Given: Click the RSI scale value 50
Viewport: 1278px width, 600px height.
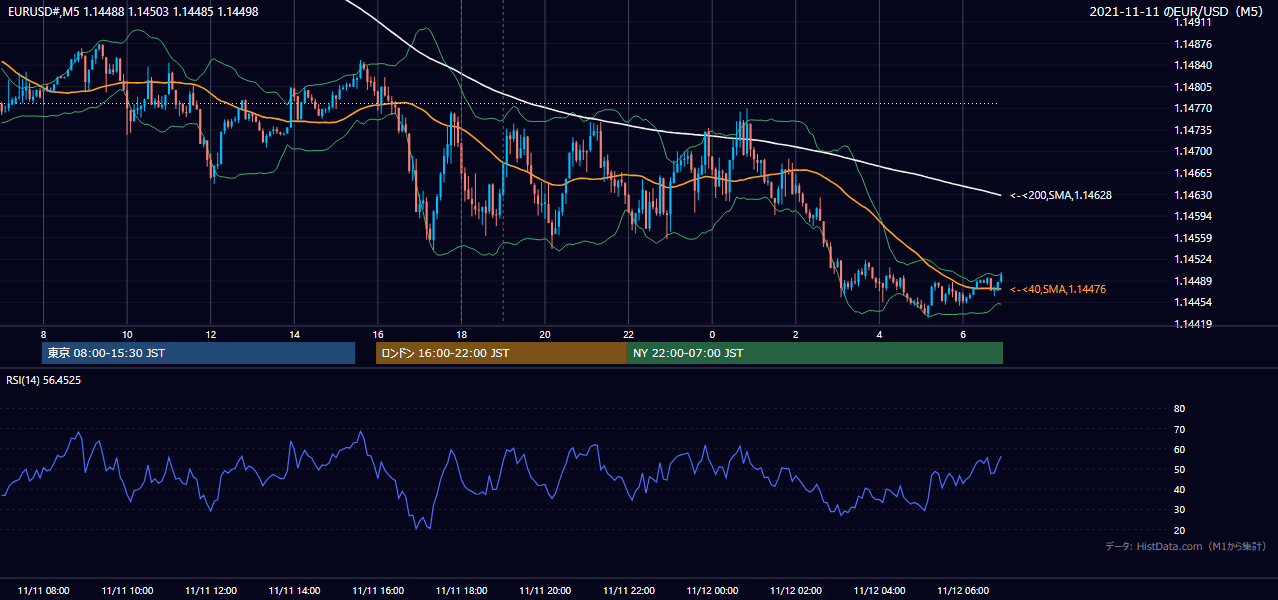Looking at the screenshot, I should [x=1179, y=470].
